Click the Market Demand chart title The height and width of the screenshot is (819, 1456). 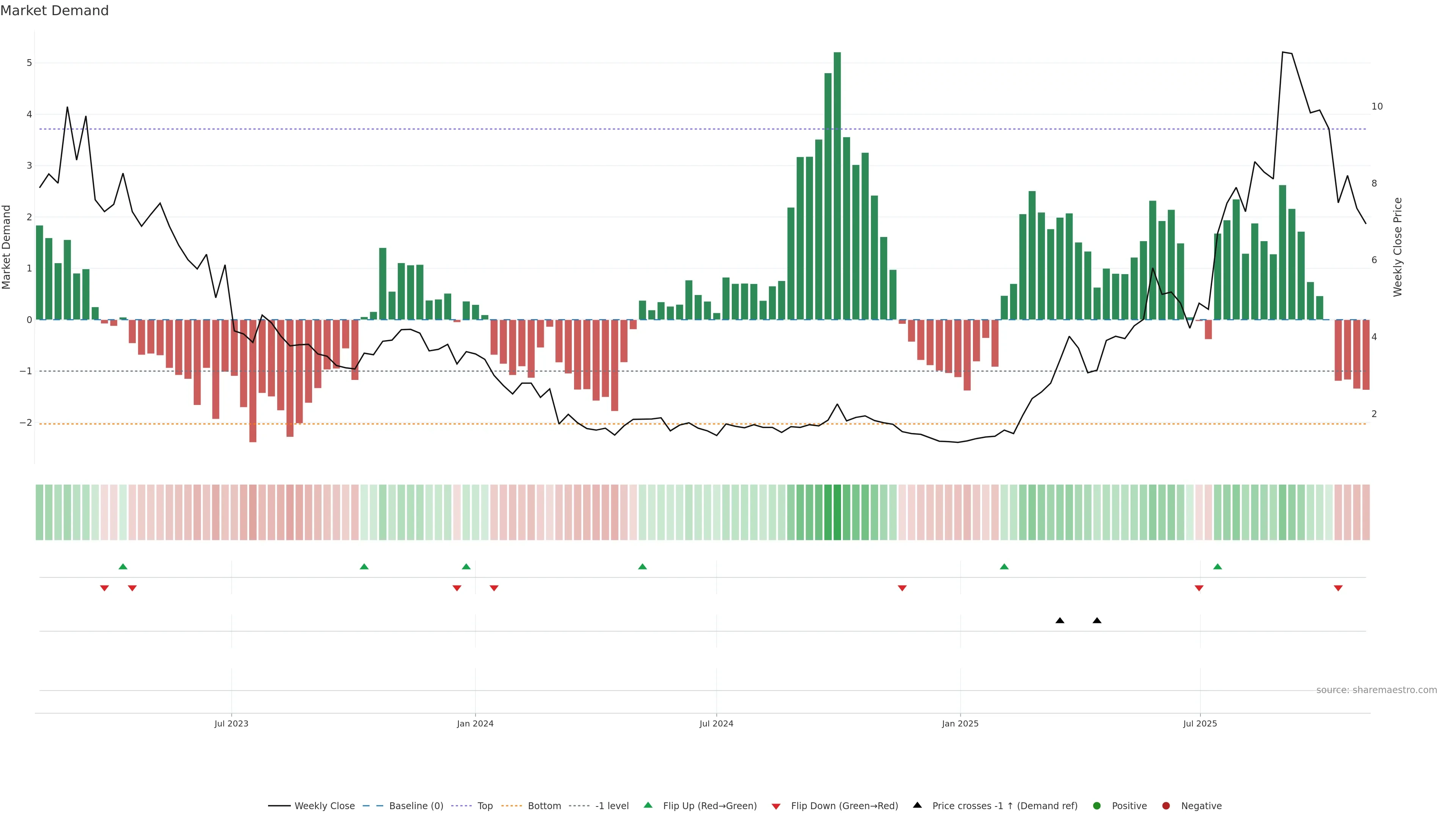click(54, 11)
